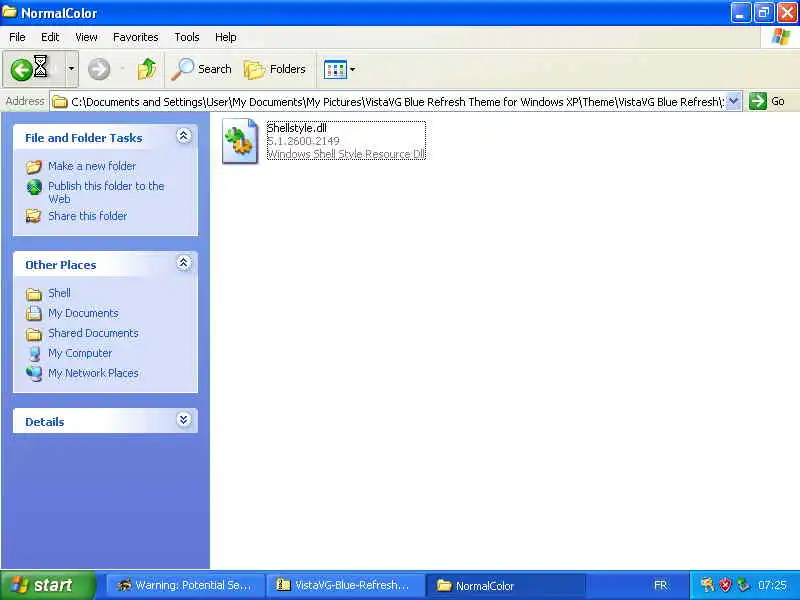Screen dimensions: 800x600
Task: Click the Windows flag logo throbber
Action: pyautogui.click(x=780, y=37)
